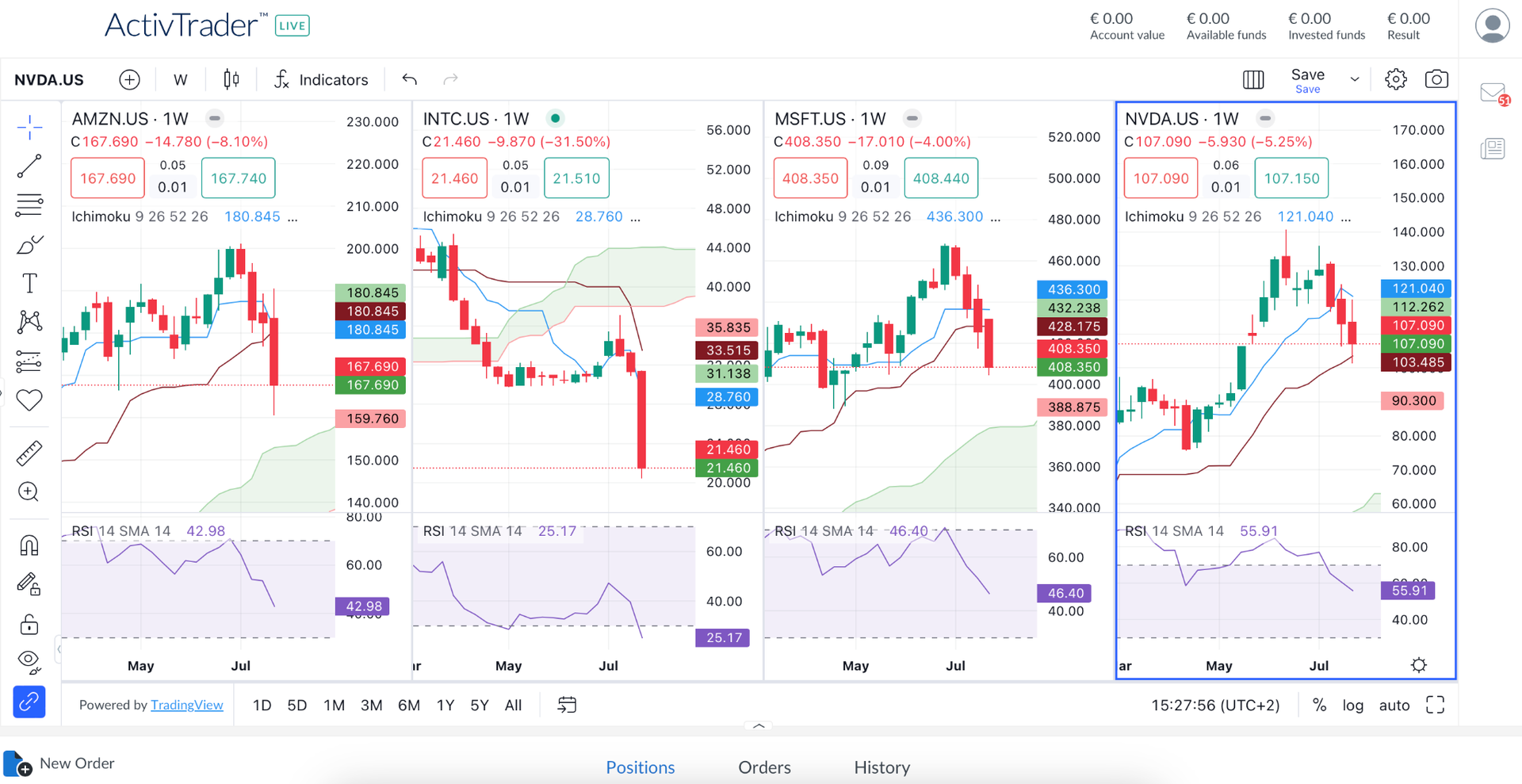Collapse the AMZN.US chart legend

pyautogui.click(x=215, y=118)
